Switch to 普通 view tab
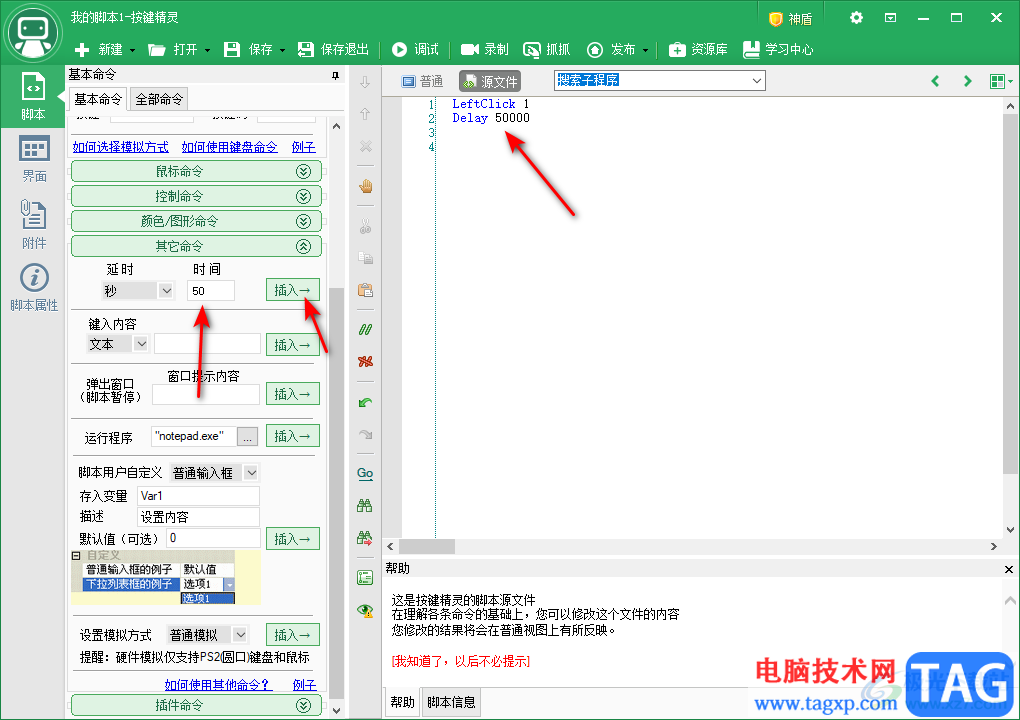This screenshot has height=720, width=1020. pyautogui.click(x=422, y=81)
